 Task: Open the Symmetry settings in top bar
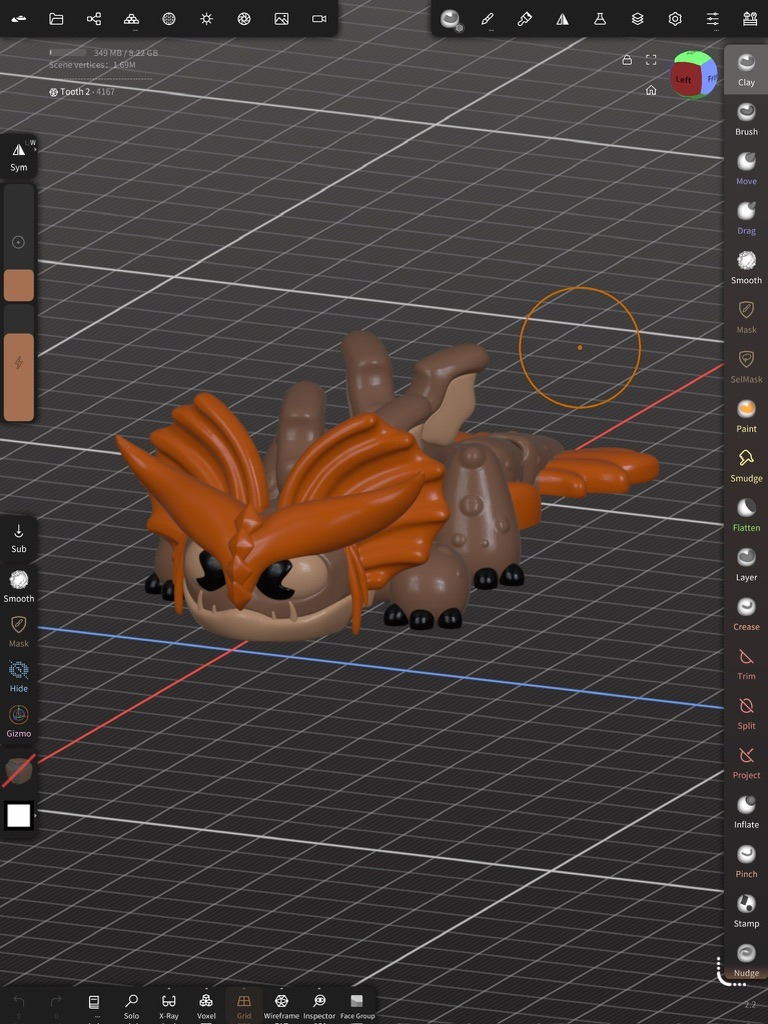click(562, 19)
